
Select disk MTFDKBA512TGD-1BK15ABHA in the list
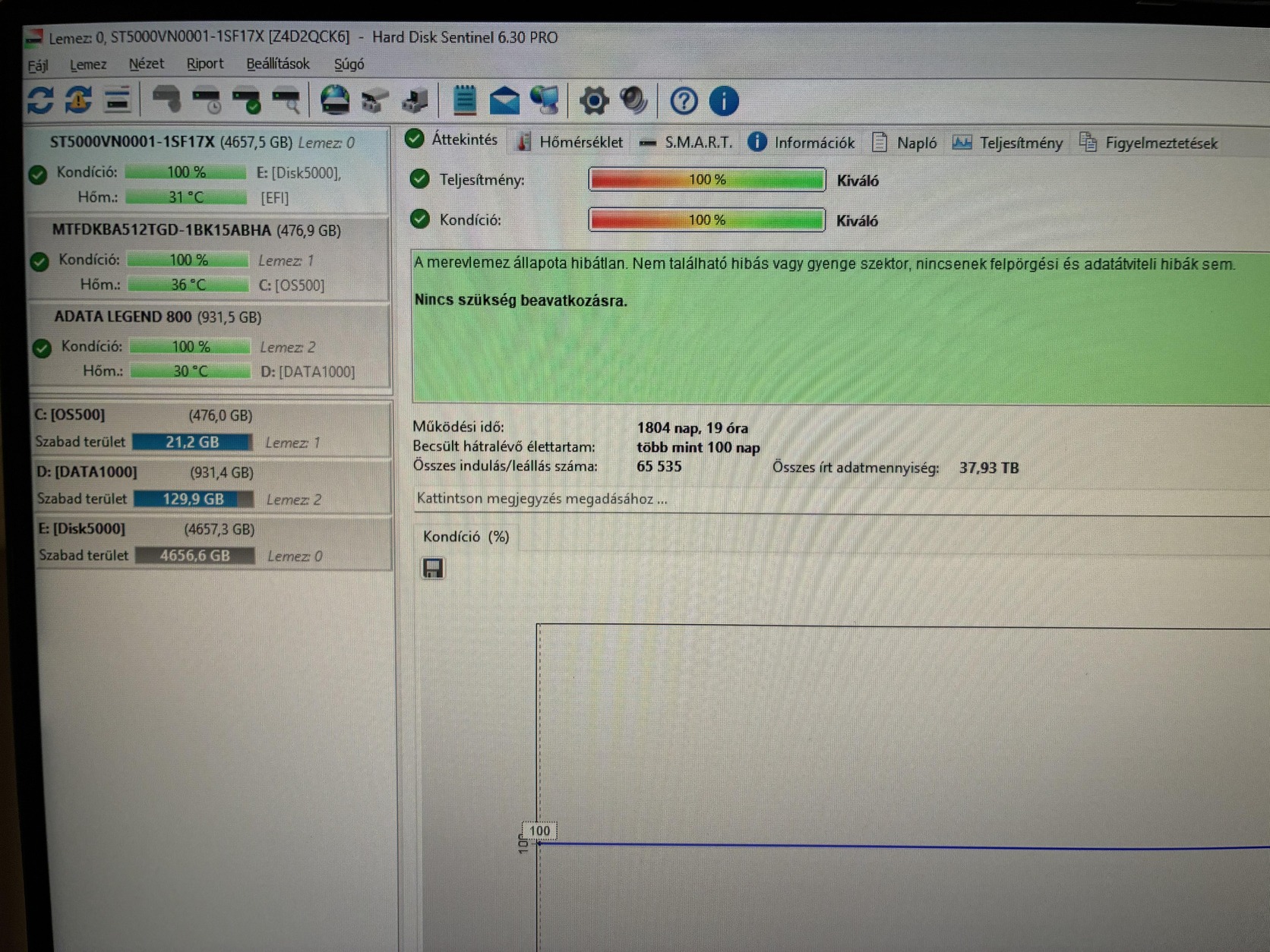(x=209, y=257)
